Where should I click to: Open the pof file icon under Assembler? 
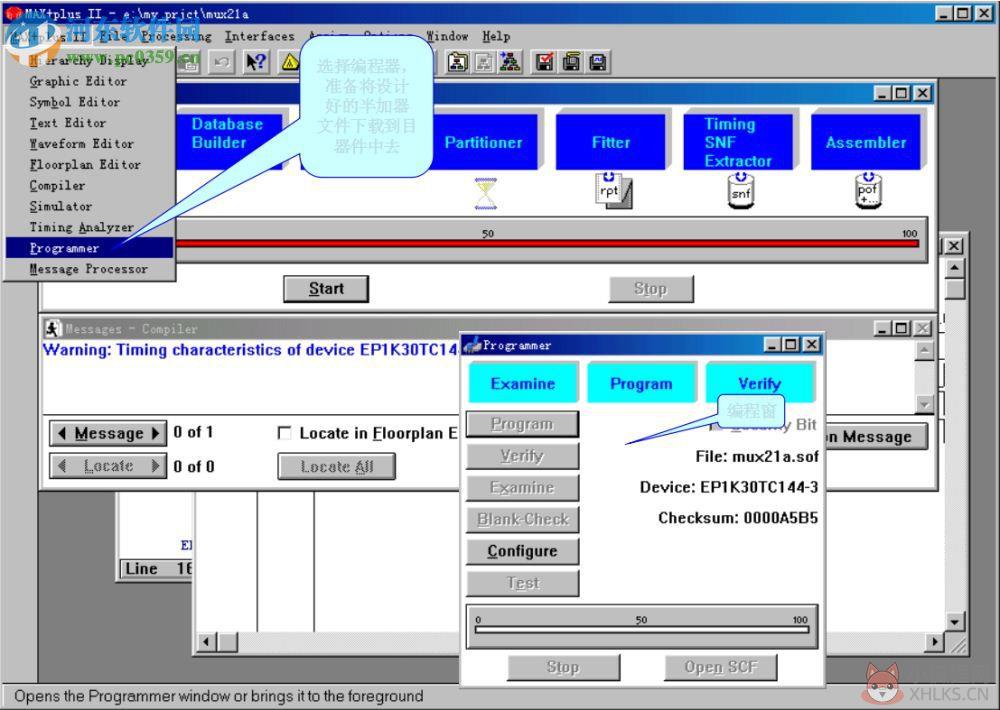[868, 190]
